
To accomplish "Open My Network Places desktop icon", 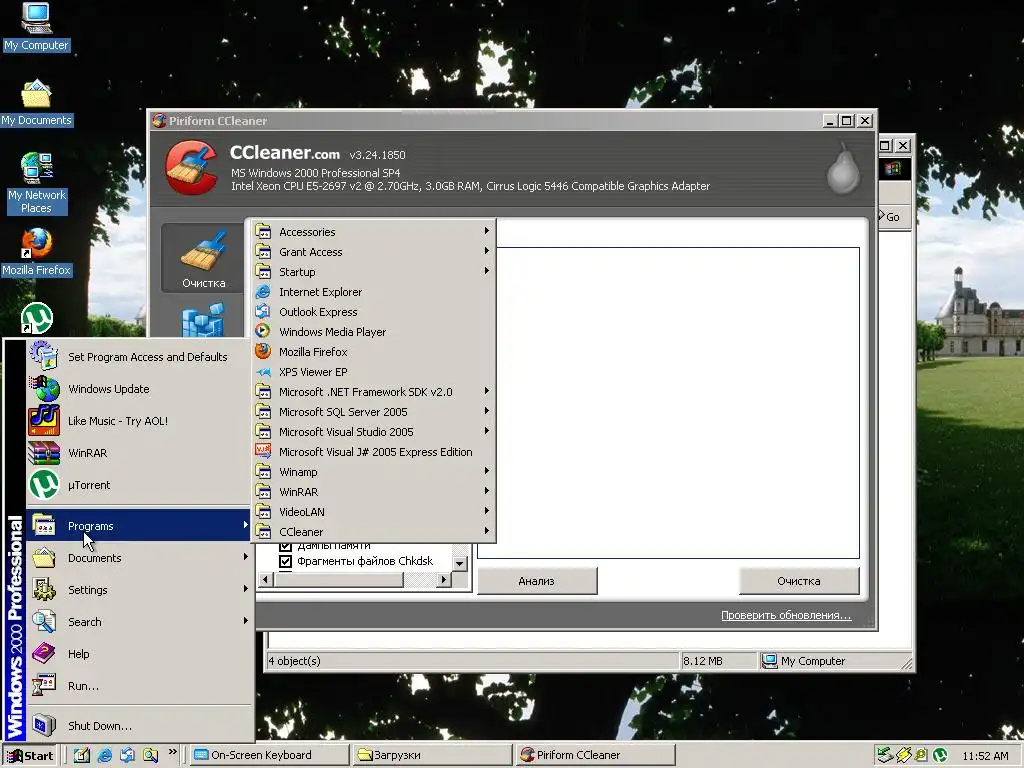I will [36, 184].
